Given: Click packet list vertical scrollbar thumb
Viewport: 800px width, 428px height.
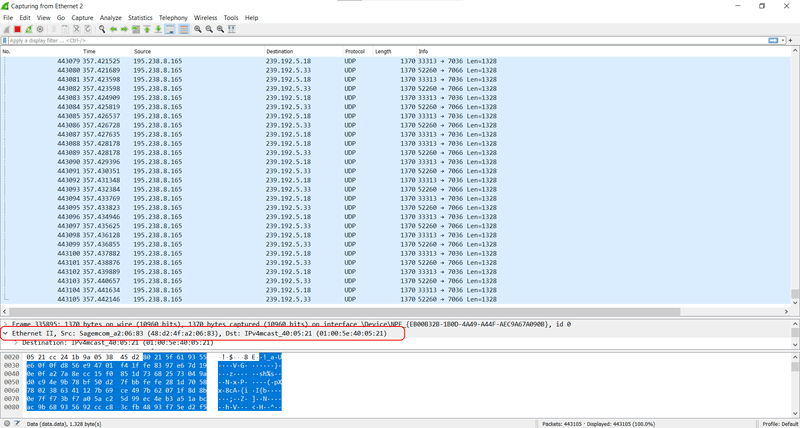Looking at the screenshot, I should (794, 294).
